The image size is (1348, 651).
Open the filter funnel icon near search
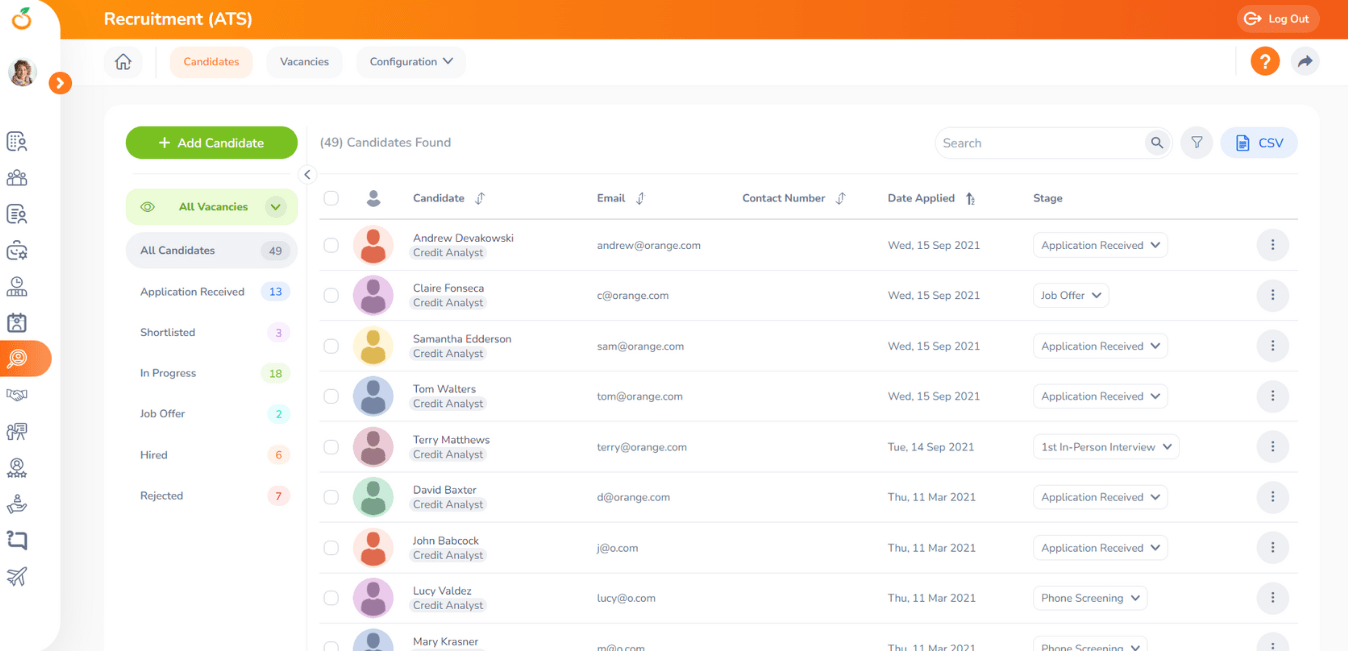[1196, 142]
